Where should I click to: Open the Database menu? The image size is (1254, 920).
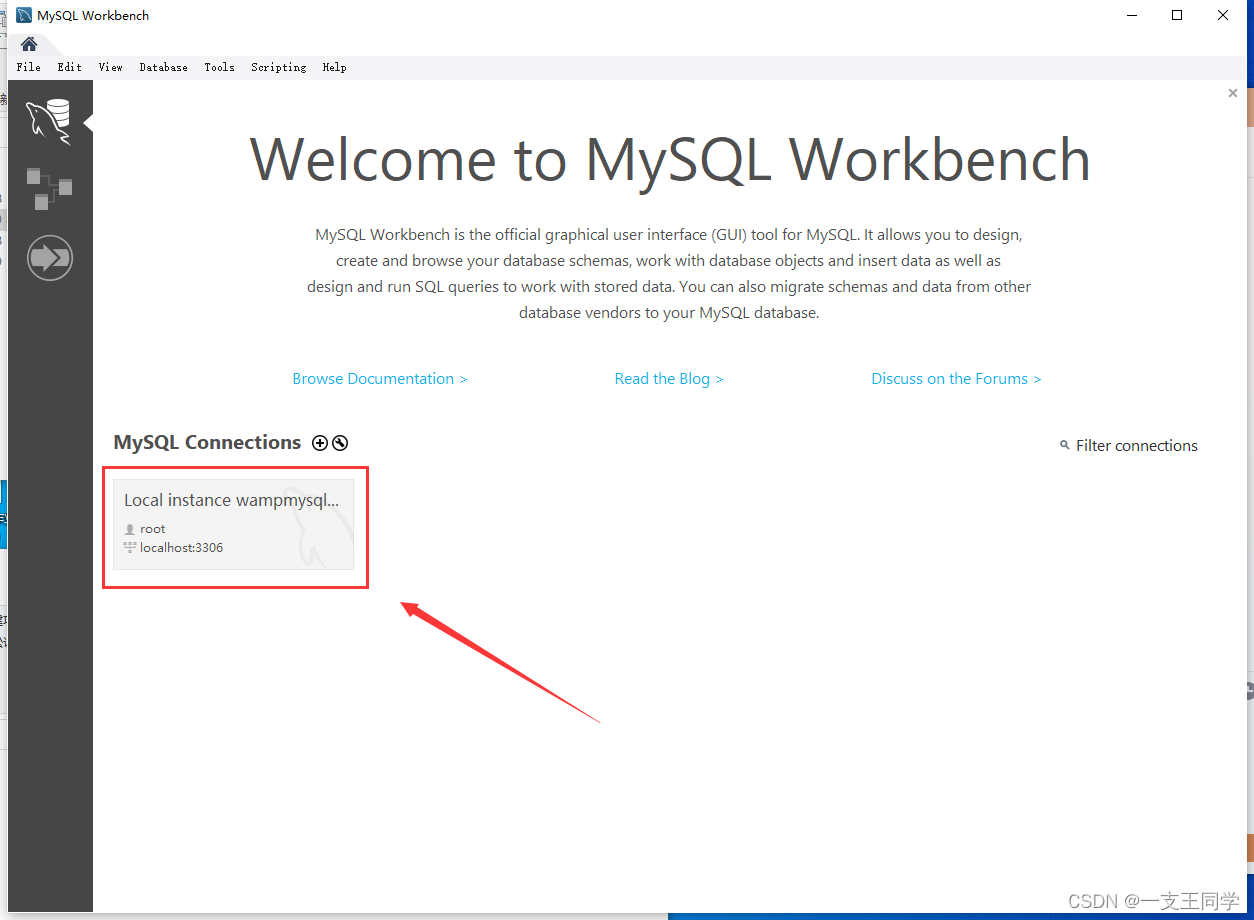(x=163, y=67)
